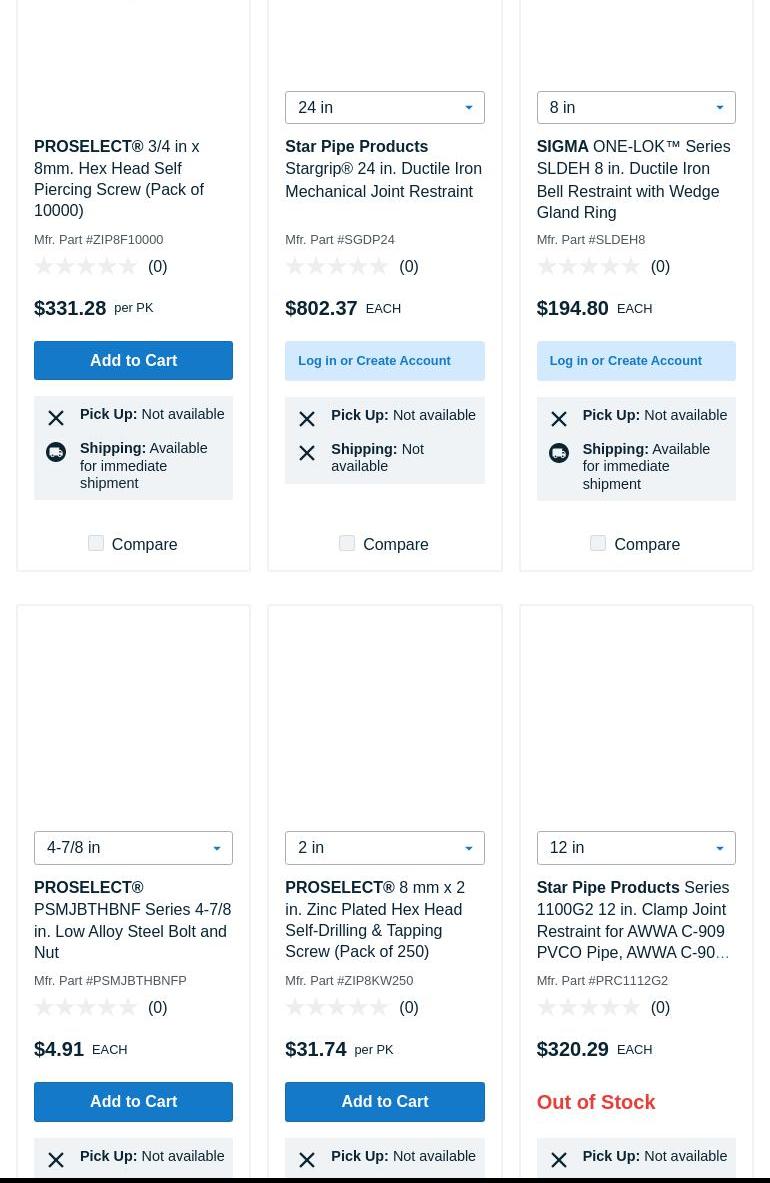Check Compare for the PROSELECT self piercing screw
Image resolution: width=770 pixels, height=1183 pixels.
96,543
